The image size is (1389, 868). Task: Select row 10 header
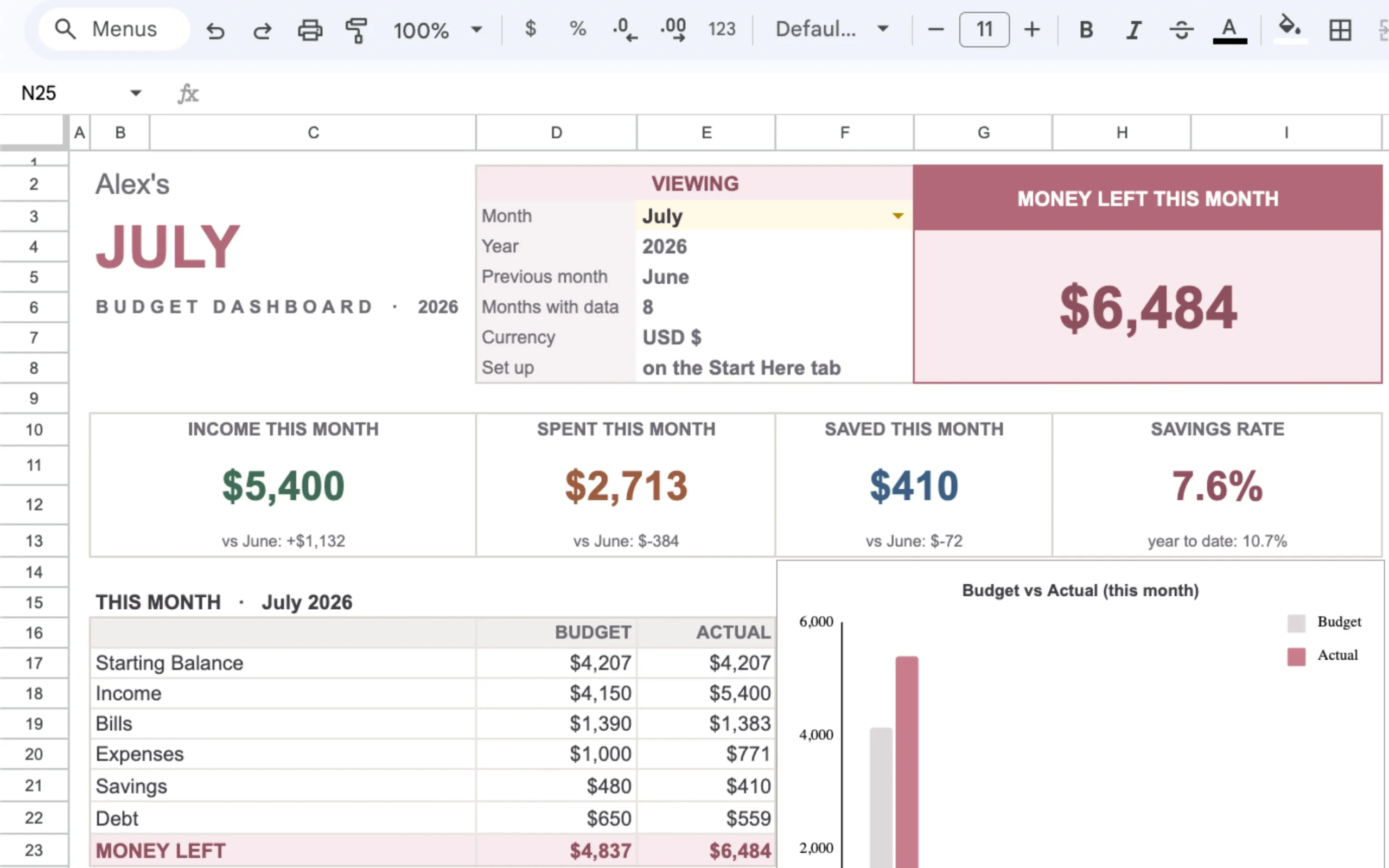[x=34, y=430]
